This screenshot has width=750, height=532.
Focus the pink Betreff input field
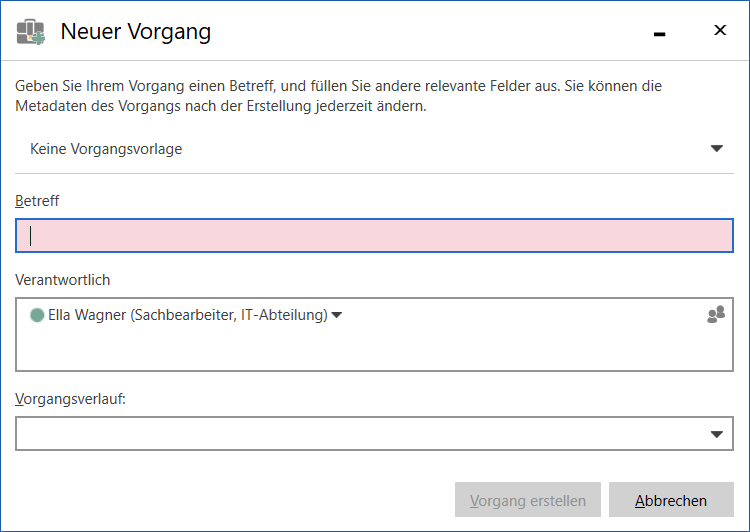point(375,236)
